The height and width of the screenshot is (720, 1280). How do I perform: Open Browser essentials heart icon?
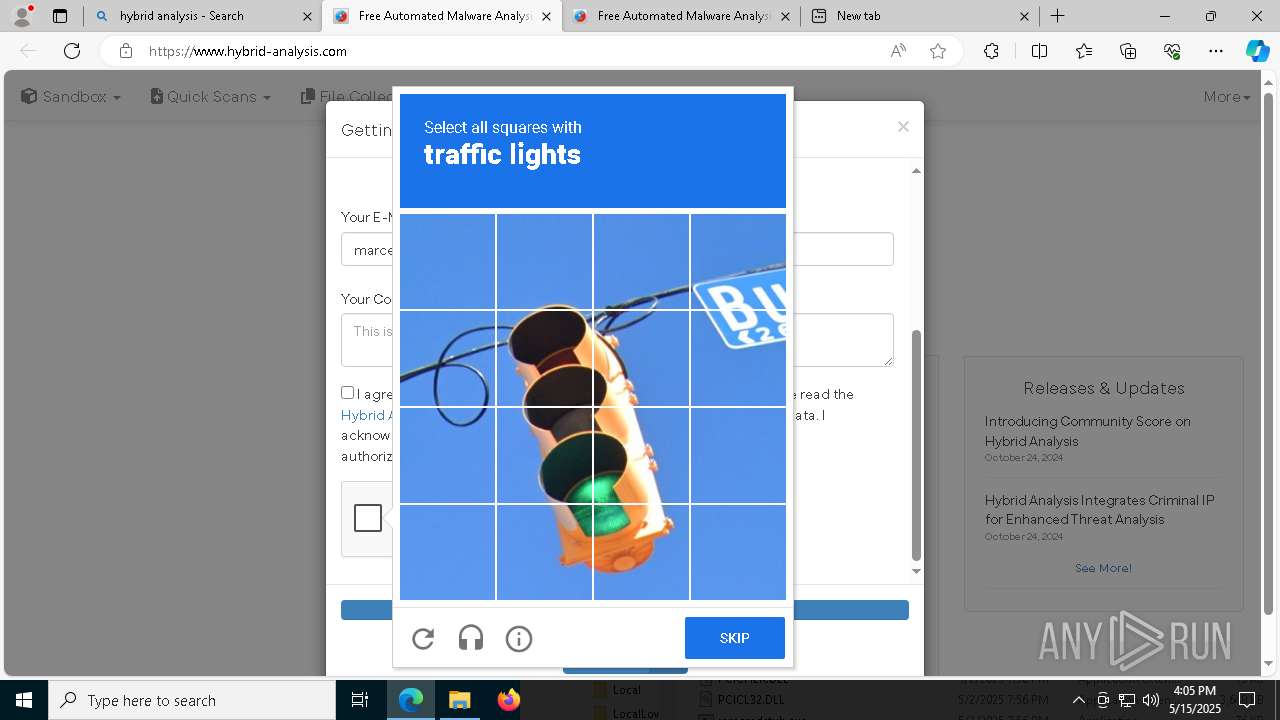(x=1172, y=51)
